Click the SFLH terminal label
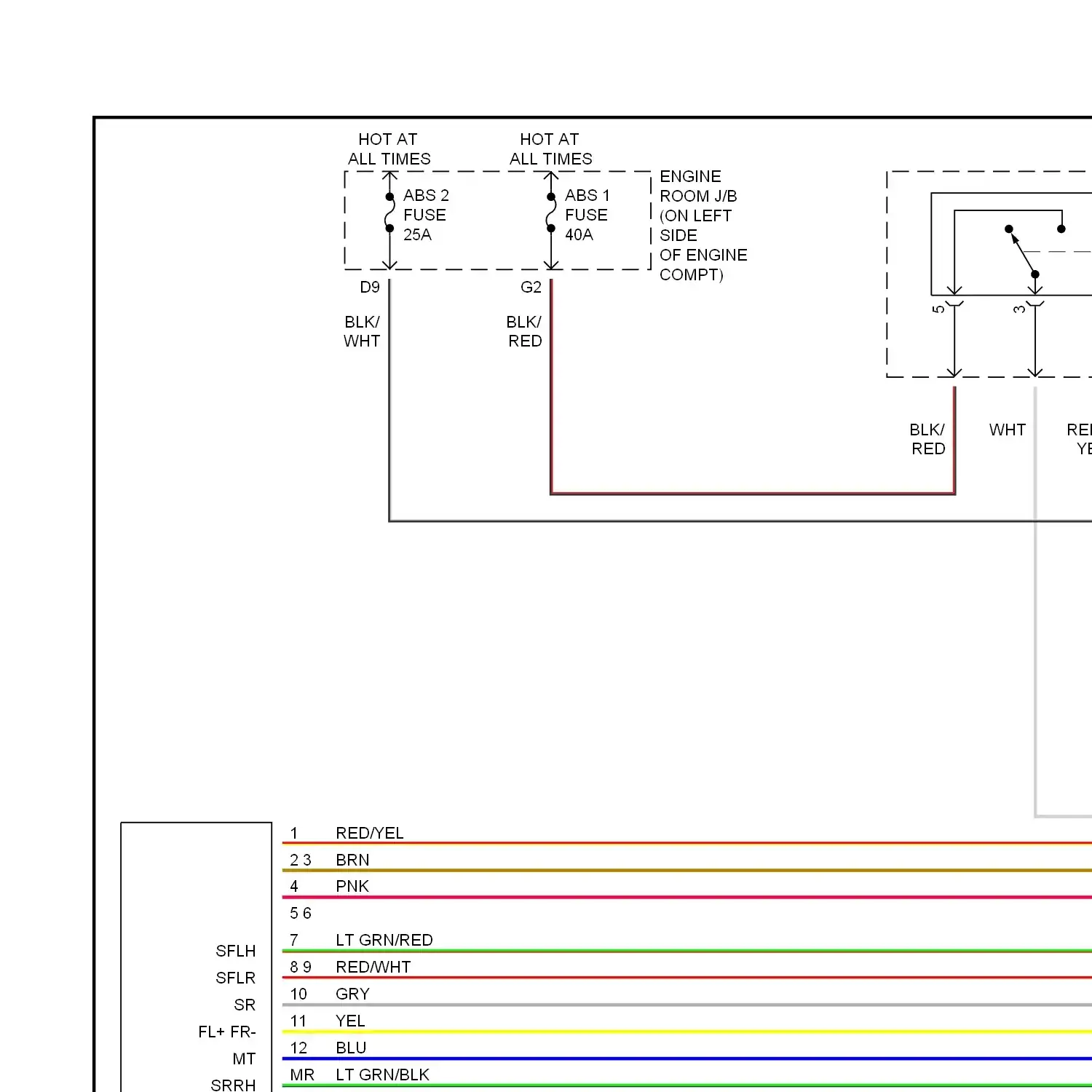 [x=236, y=951]
